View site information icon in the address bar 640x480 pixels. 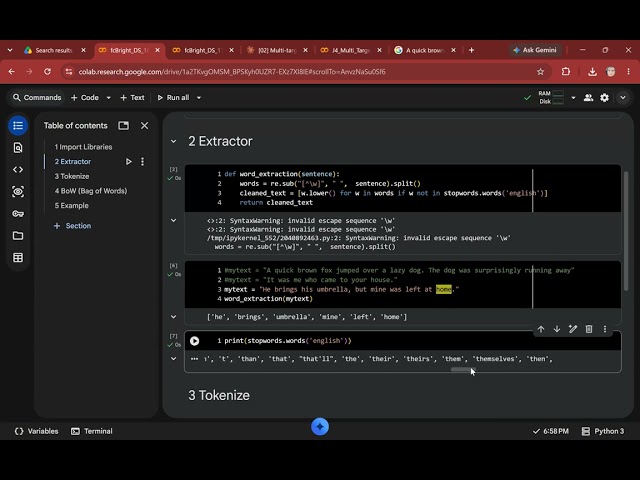[69, 72]
